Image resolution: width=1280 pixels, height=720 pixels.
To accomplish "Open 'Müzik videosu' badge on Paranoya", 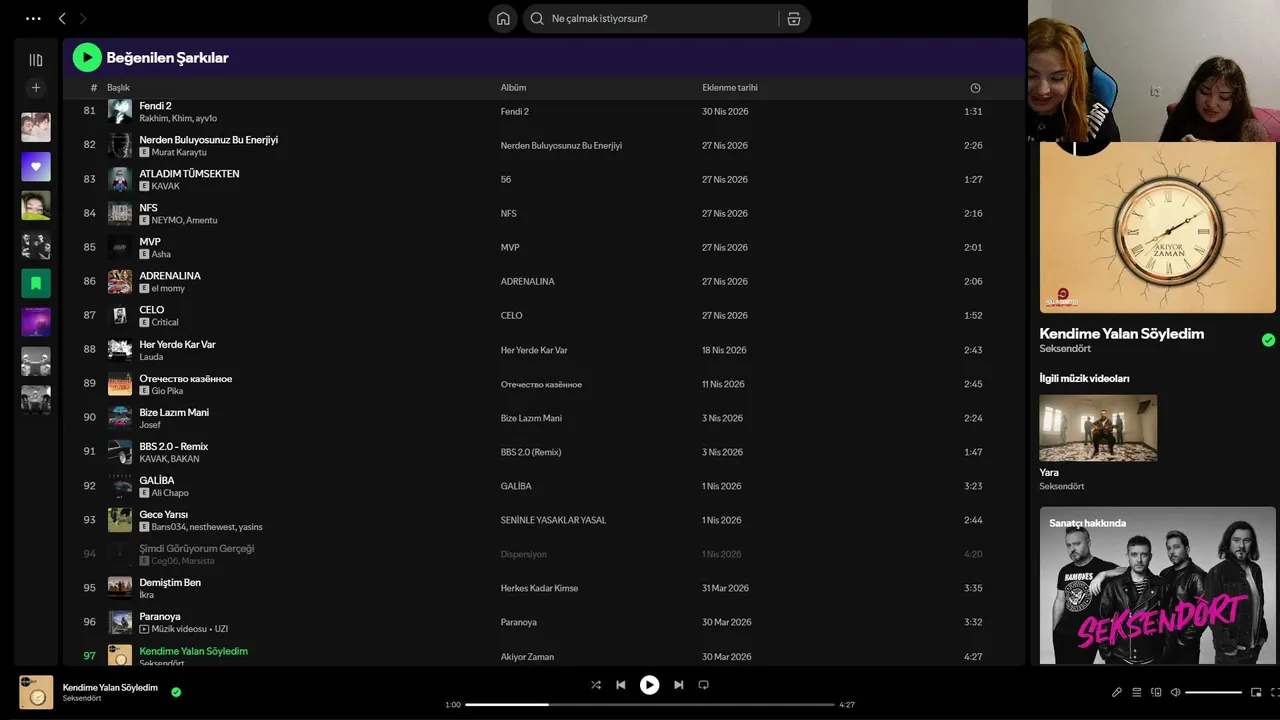I will (x=174, y=629).
